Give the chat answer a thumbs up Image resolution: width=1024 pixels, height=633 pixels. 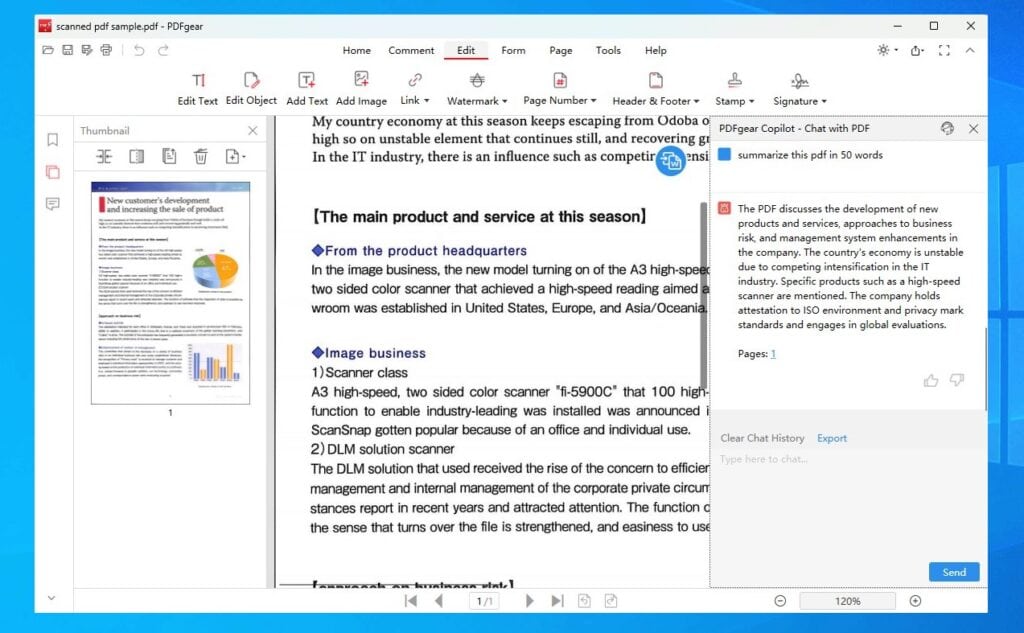click(x=931, y=380)
